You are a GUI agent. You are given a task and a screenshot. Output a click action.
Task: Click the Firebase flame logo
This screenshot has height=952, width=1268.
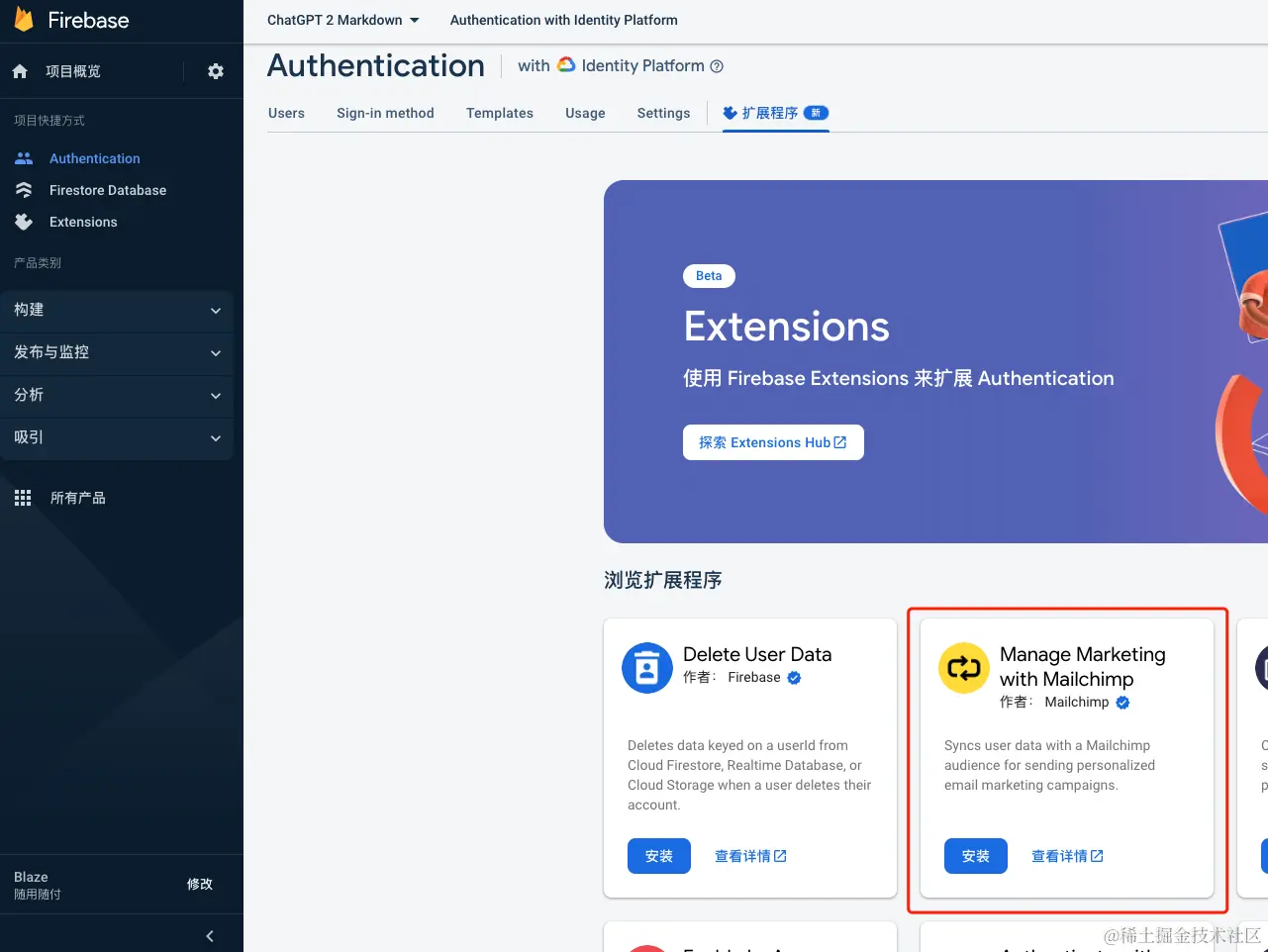24,20
